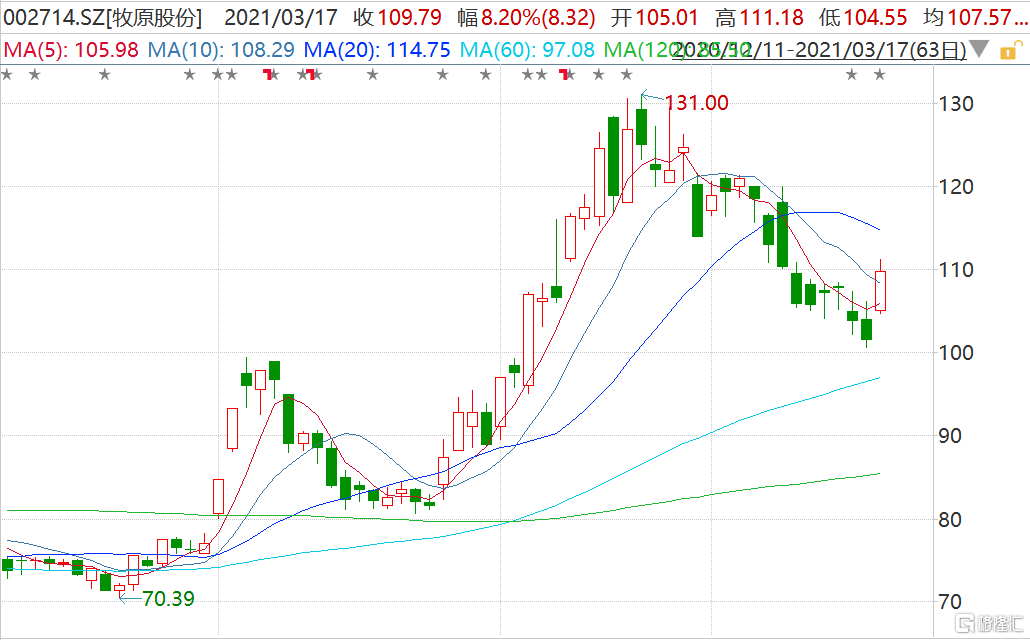Image resolution: width=1030 pixels, height=640 pixels.
Task: Click the high price 111.18
Action: click(x=771, y=18)
